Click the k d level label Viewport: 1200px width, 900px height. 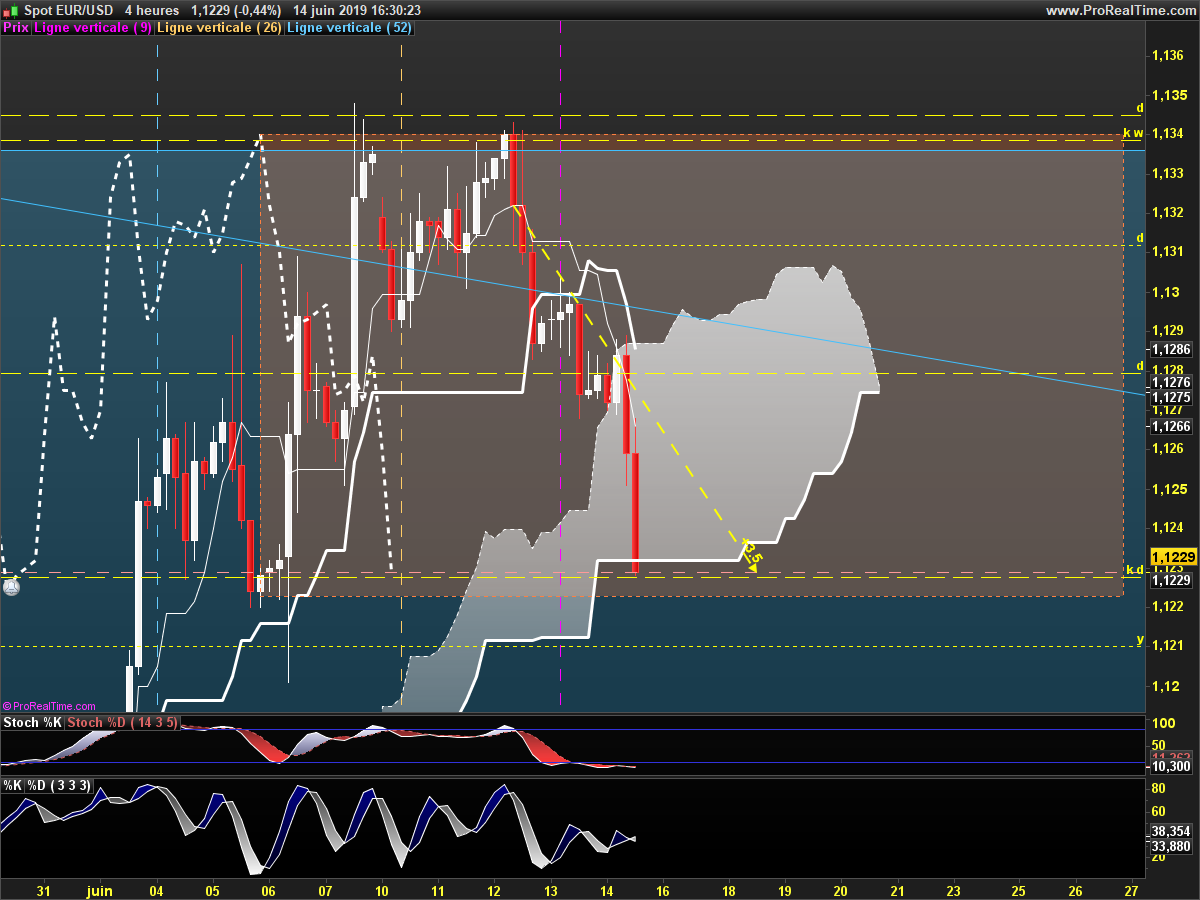1134,570
